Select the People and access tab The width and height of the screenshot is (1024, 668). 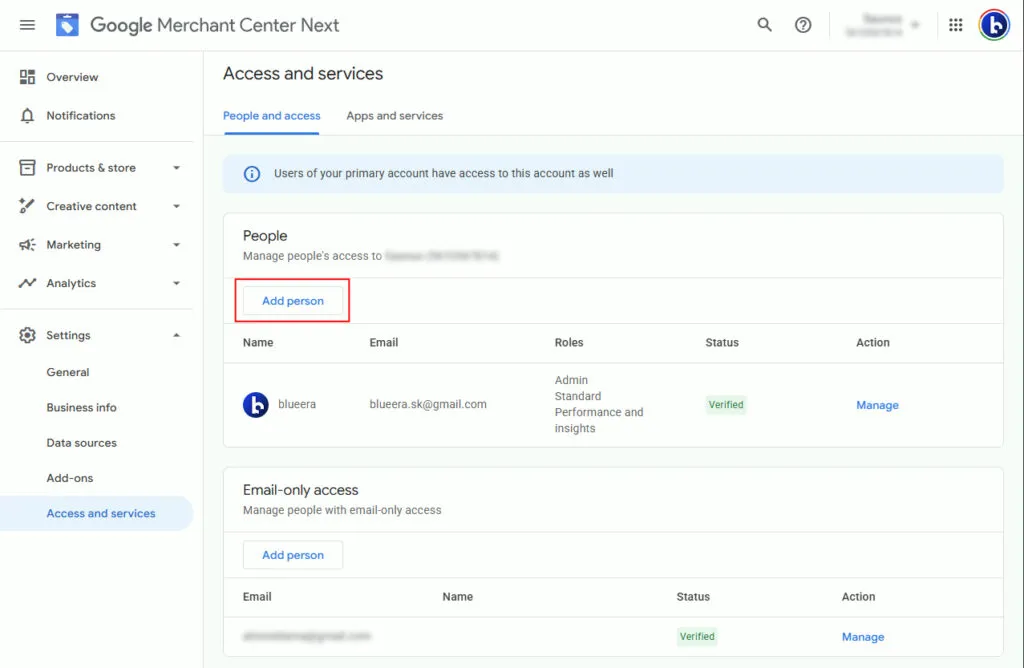tap(271, 116)
